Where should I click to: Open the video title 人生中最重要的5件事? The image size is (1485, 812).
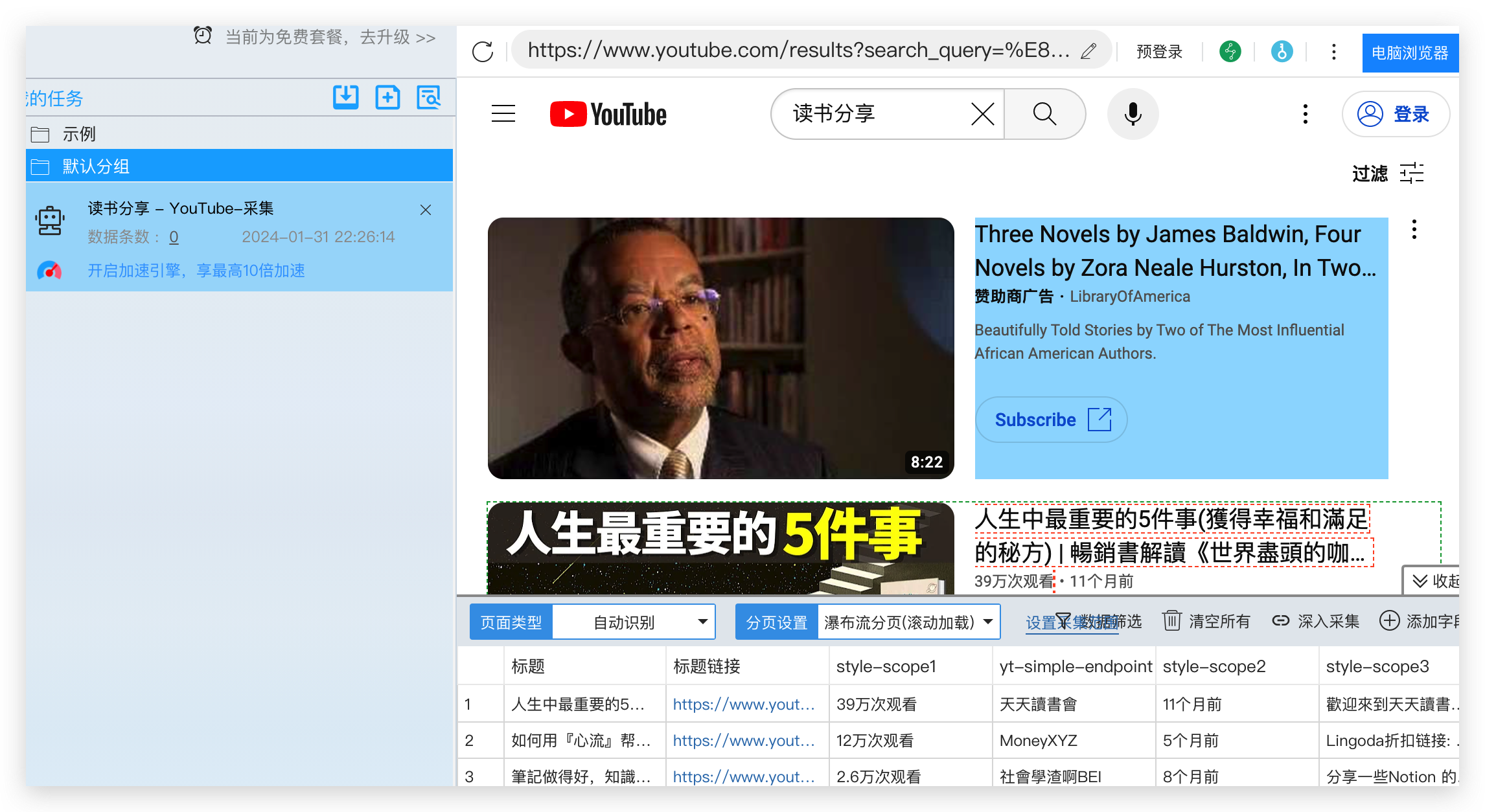pos(1173,536)
